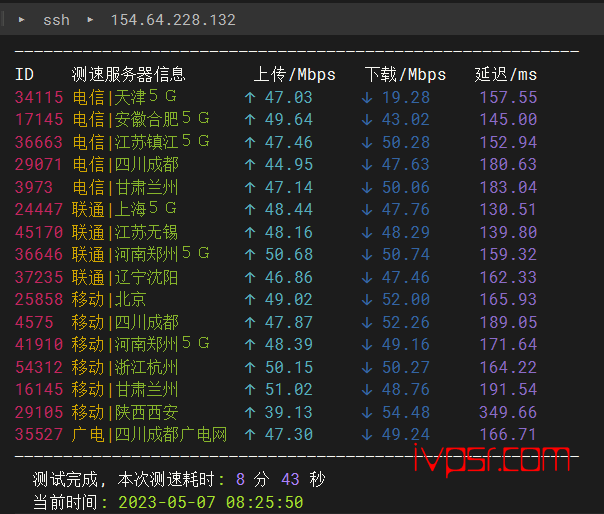Click the ssh breadcrumb label
The image size is (604, 514).
(x=56, y=20)
